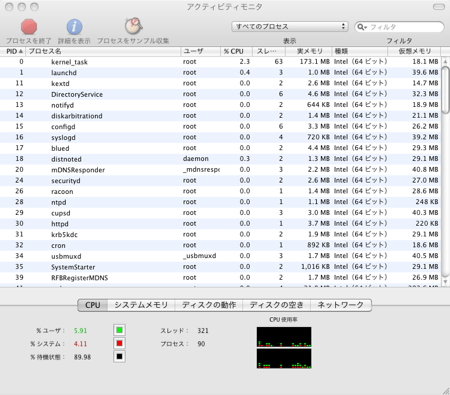Select the launchd process row
Viewport: 450px width, 395px height.
point(220,72)
